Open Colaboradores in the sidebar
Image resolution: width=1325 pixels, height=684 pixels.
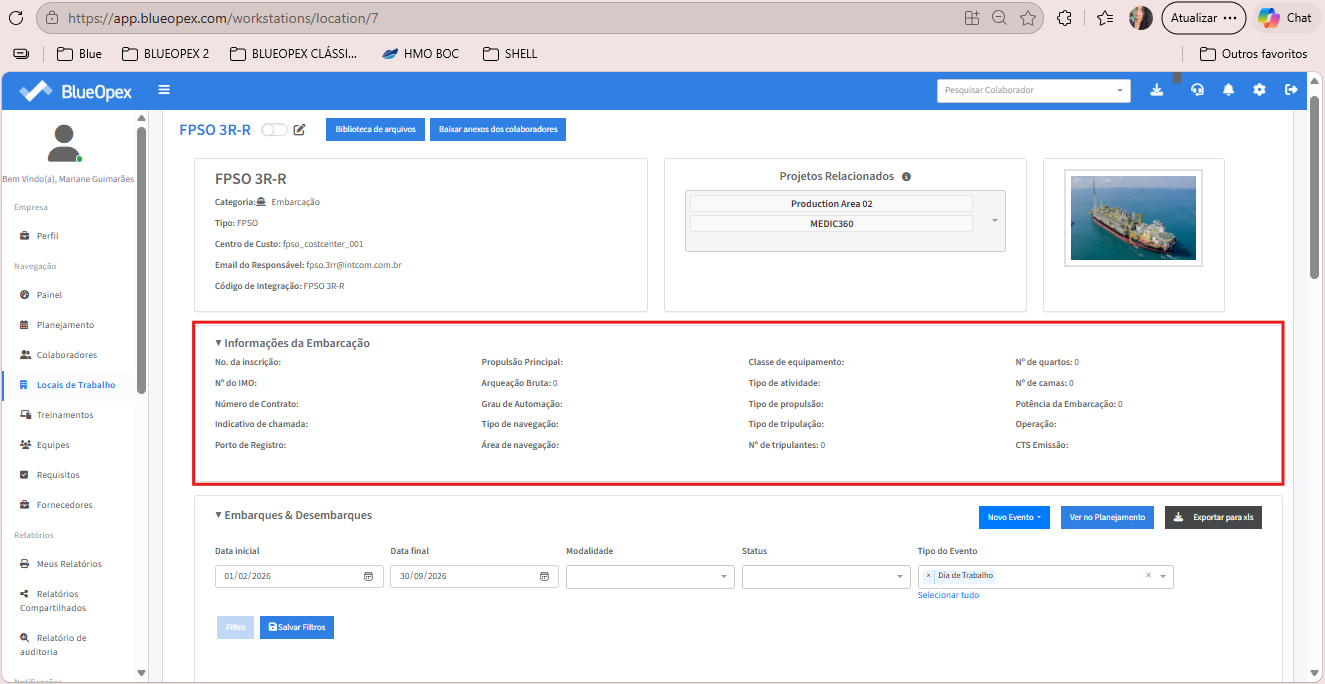coord(66,355)
